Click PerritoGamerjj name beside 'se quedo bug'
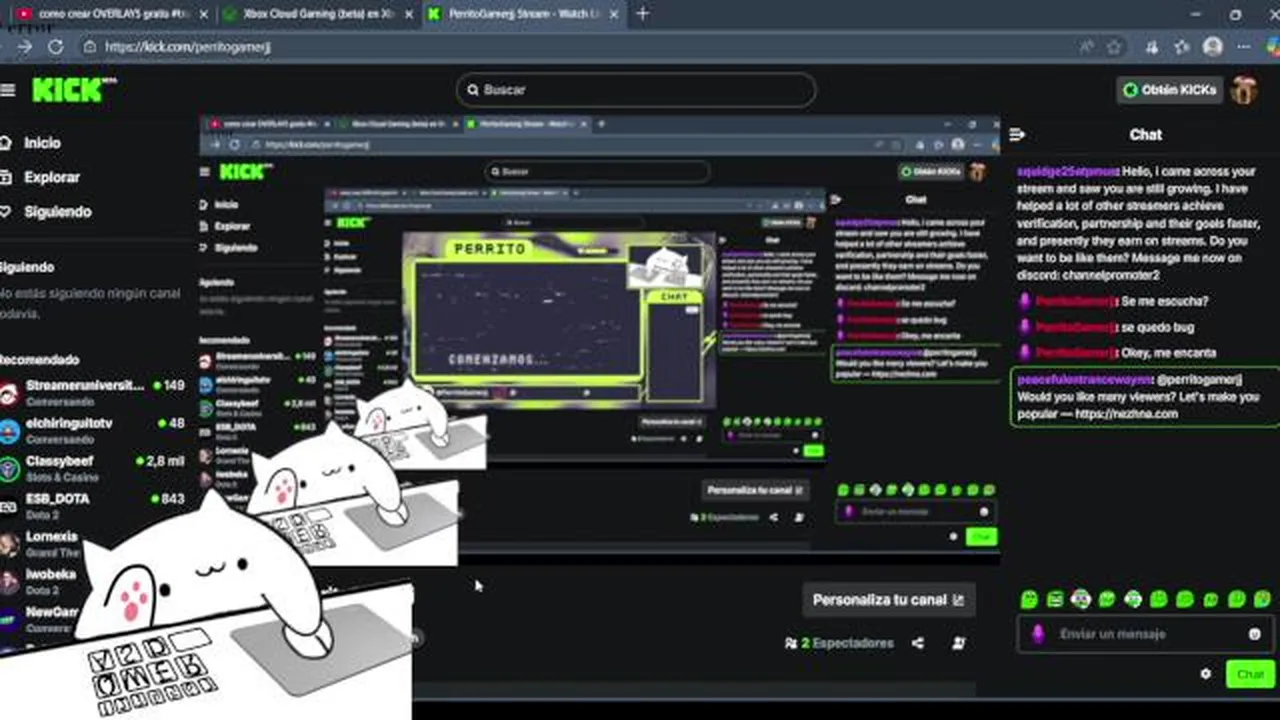The width and height of the screenshot is (1280, 720). [x=1076, y=327]
